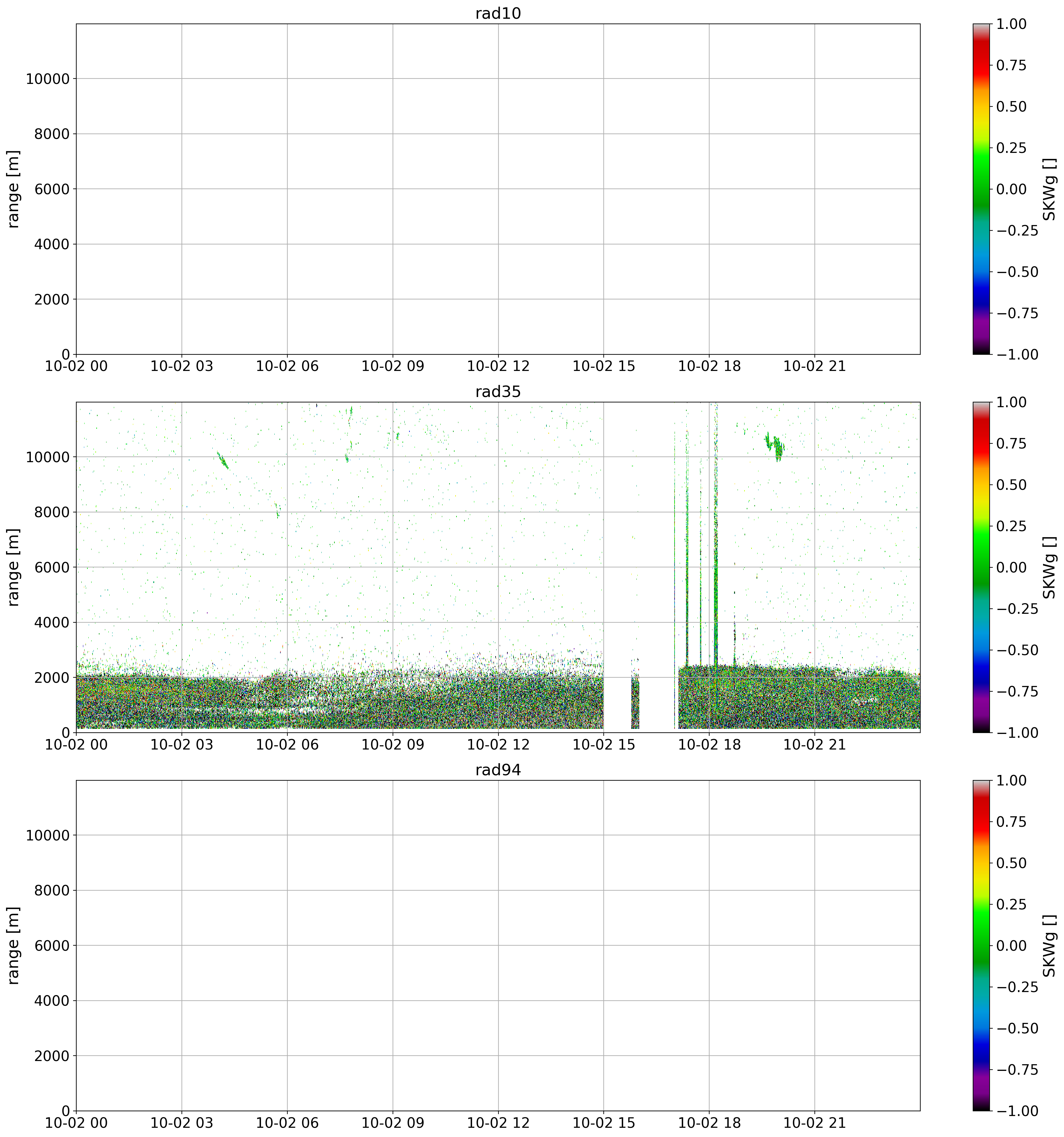This screenshot has height=1137, width=1064.
Task: Click the 0.50 label on middle colorbar
Action: pyautogui.click(x=1011, y=485)
